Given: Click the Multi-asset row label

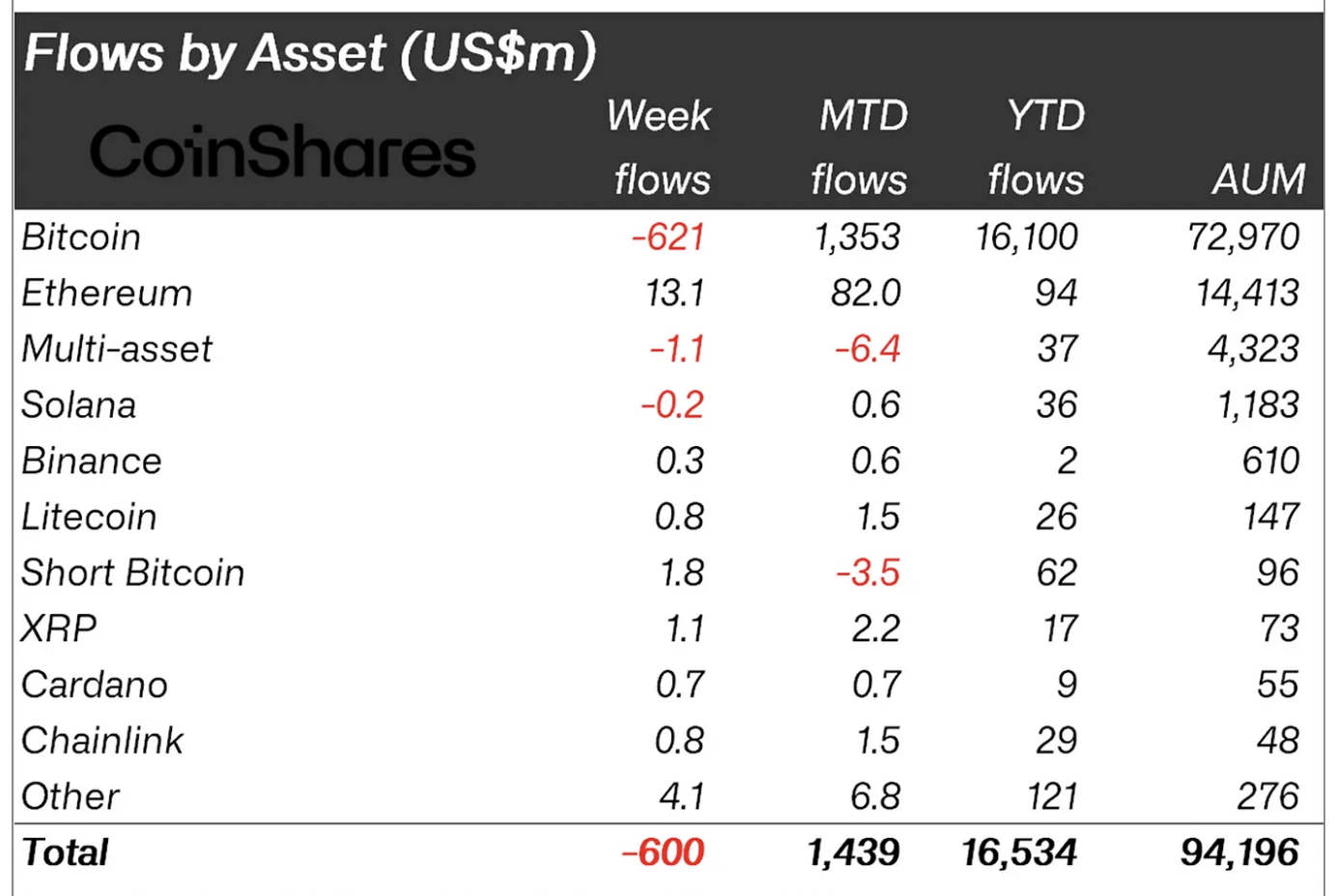Looking at the screenshot, I should coord(117,350).
